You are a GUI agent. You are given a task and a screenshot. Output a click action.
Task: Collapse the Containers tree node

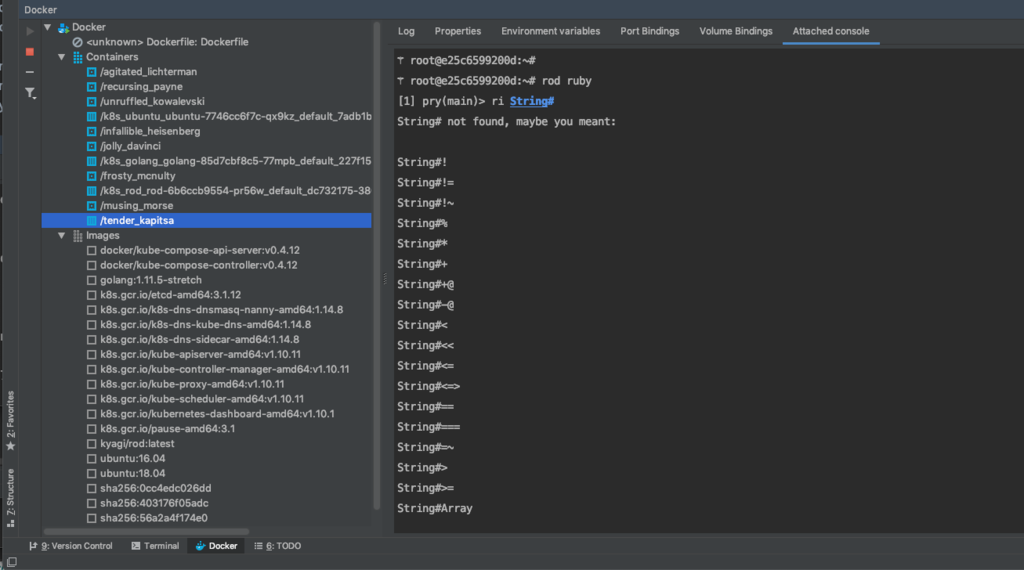(x=61, y=57)
